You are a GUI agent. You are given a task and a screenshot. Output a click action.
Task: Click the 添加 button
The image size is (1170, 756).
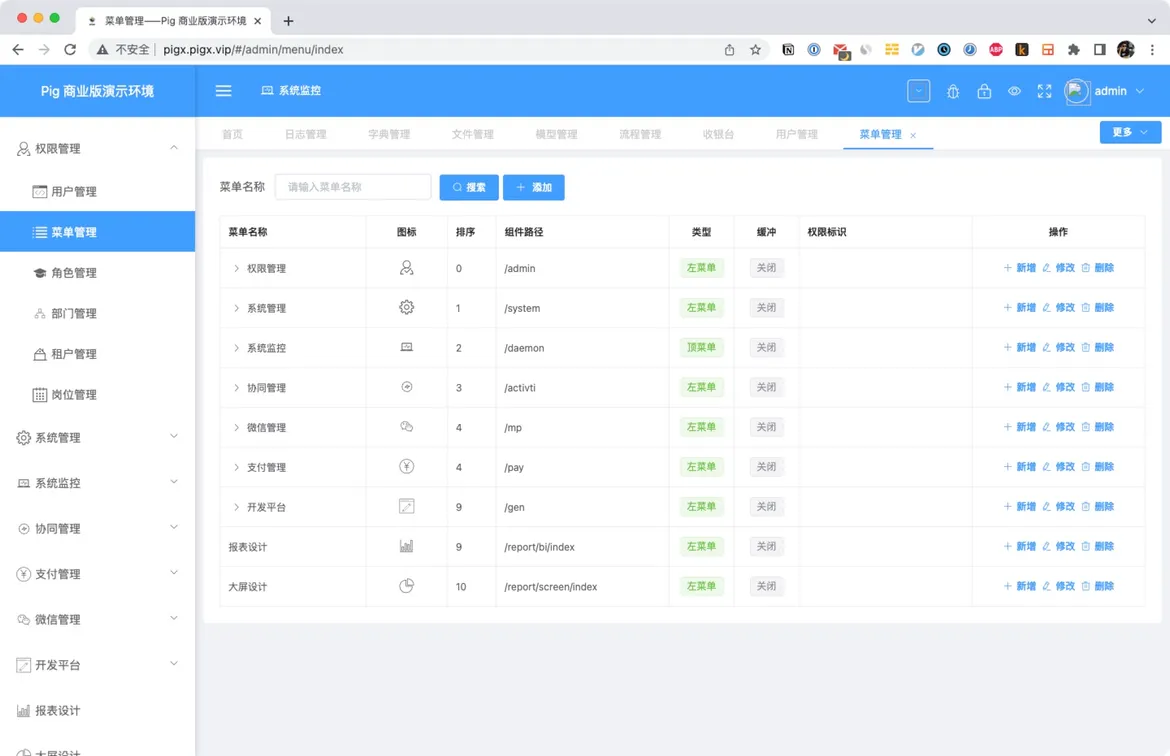coord(534,187)
